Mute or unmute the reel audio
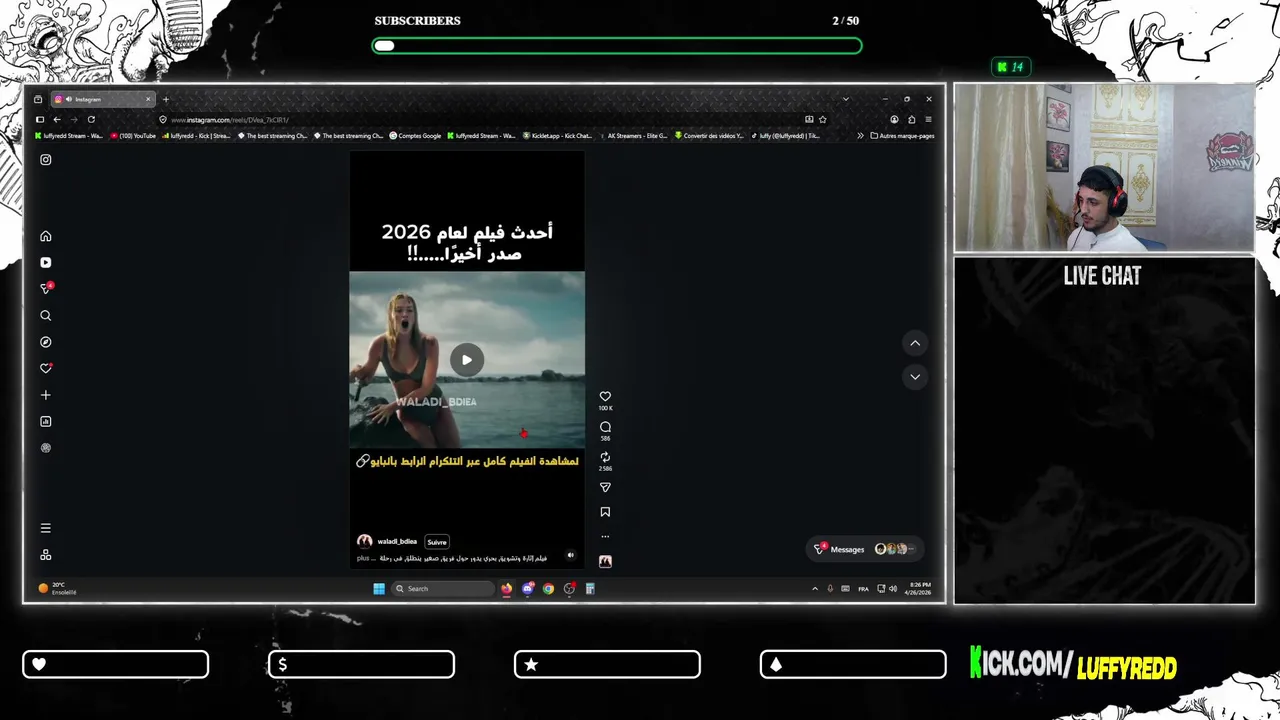This screenshot has width=1280, height=720. tap(571, 555)
